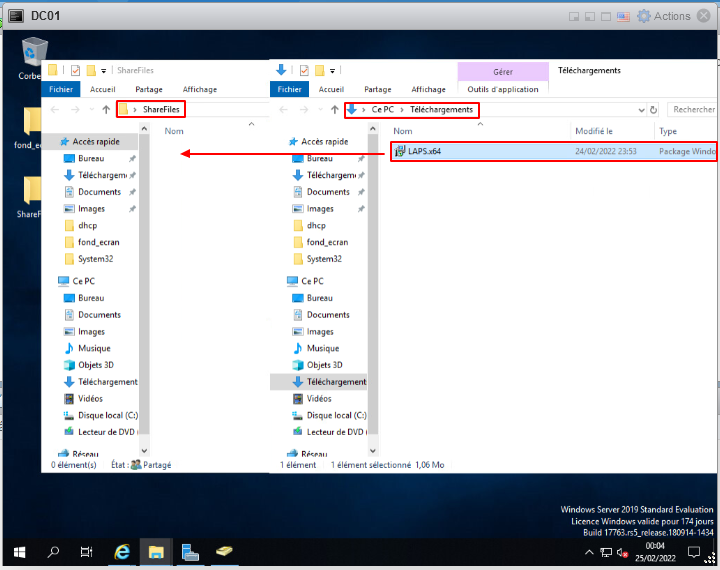Click the ShareFiles navigation pane scrollbar

pyautogui.click(x=144, y=280)
